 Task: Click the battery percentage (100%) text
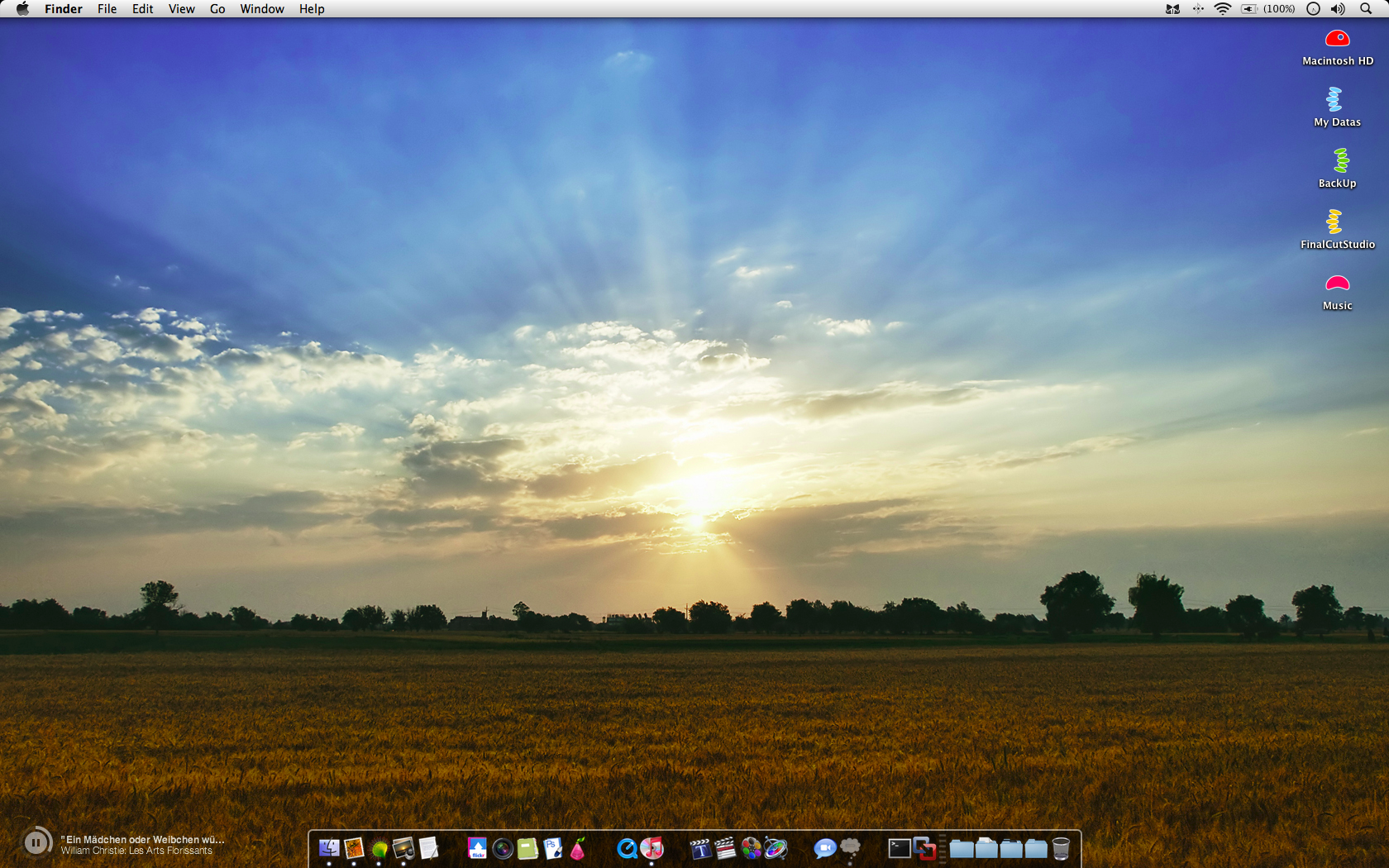pos(1279,9)
